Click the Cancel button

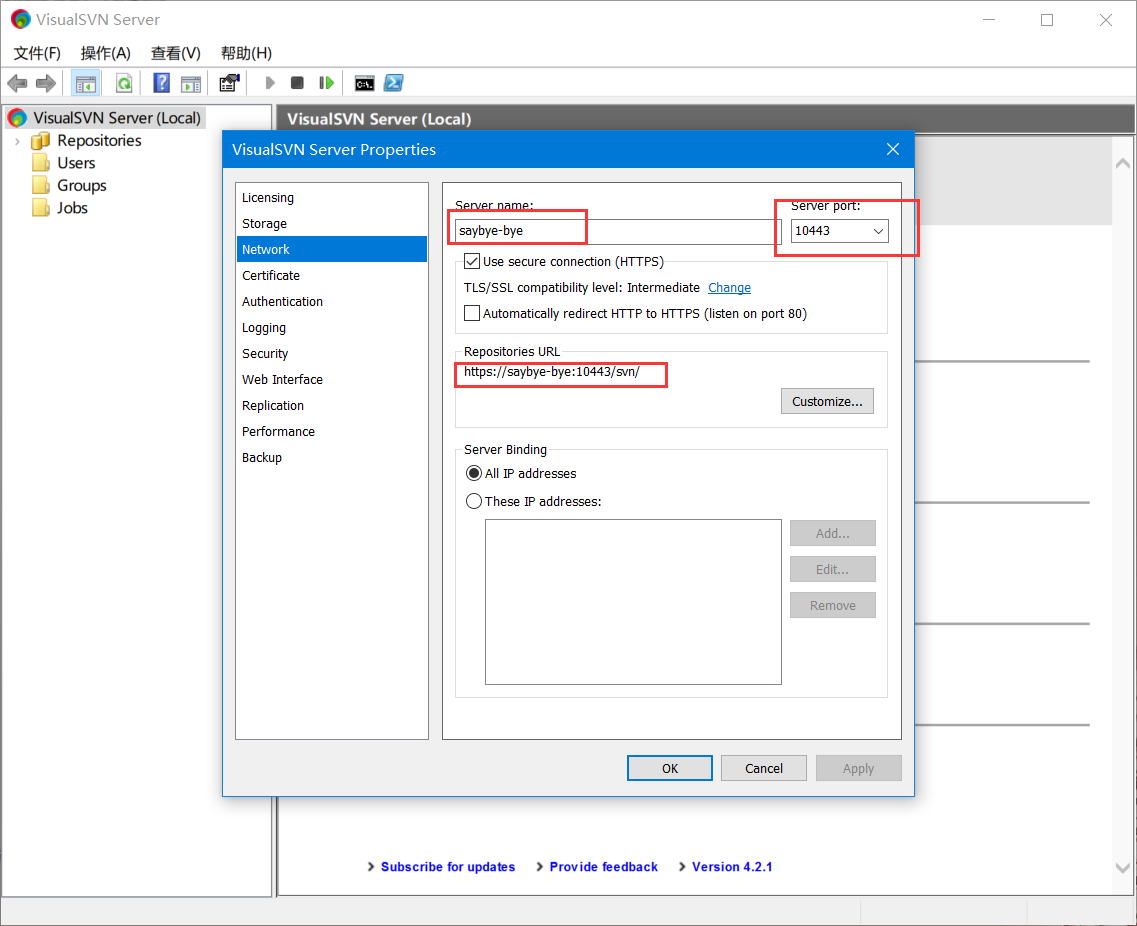[764, 769]
